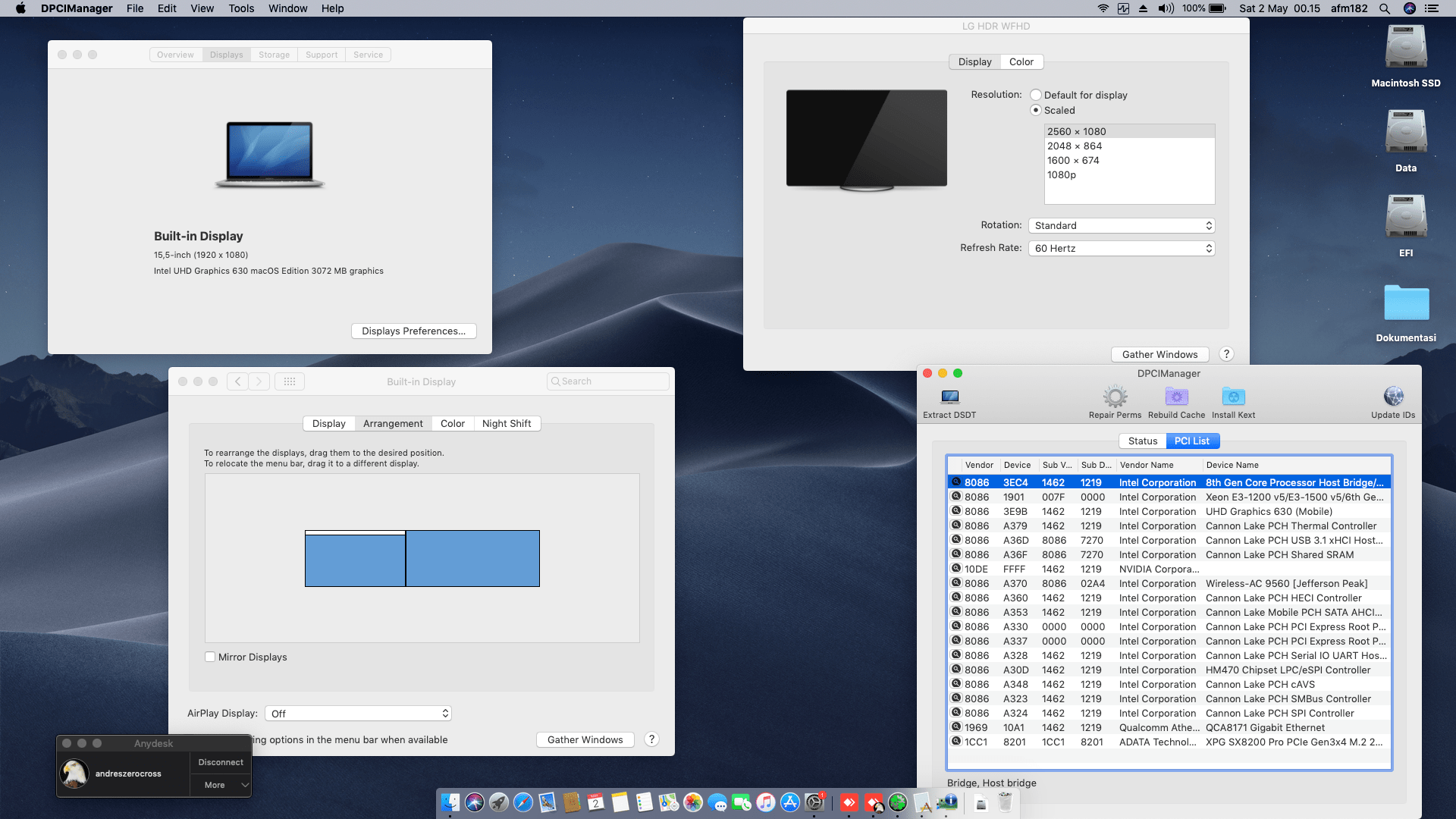Enable the Mirror Displays checkbox
The image size is (1456, 819).
[x=210, y=657]
